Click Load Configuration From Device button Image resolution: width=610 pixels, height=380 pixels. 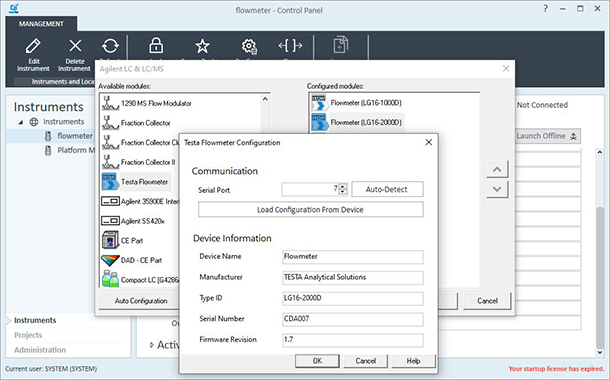pyautogui.click(x=310, y=210)
